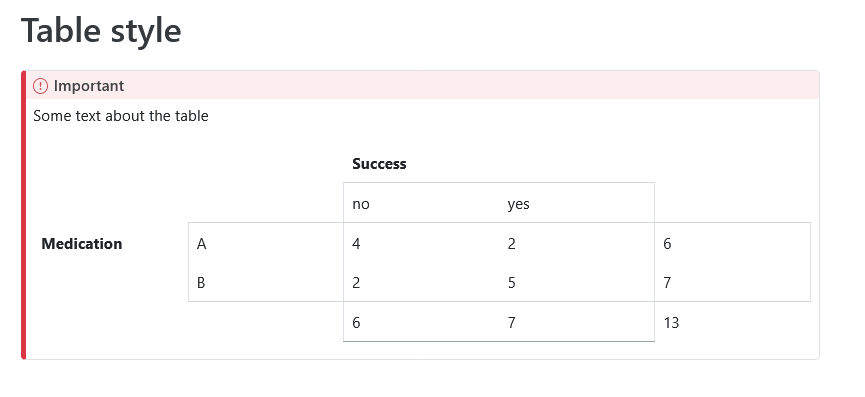865x397 pixels.
Task: Select cell with value 4 in row A
Action: pos(421,243)
